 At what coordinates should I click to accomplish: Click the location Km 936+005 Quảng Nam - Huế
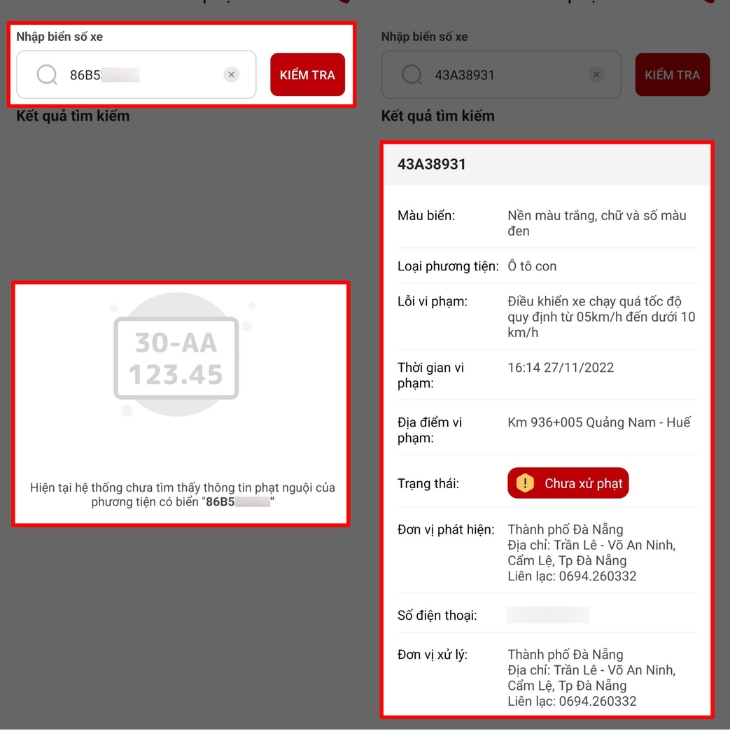tap(599, 423)
